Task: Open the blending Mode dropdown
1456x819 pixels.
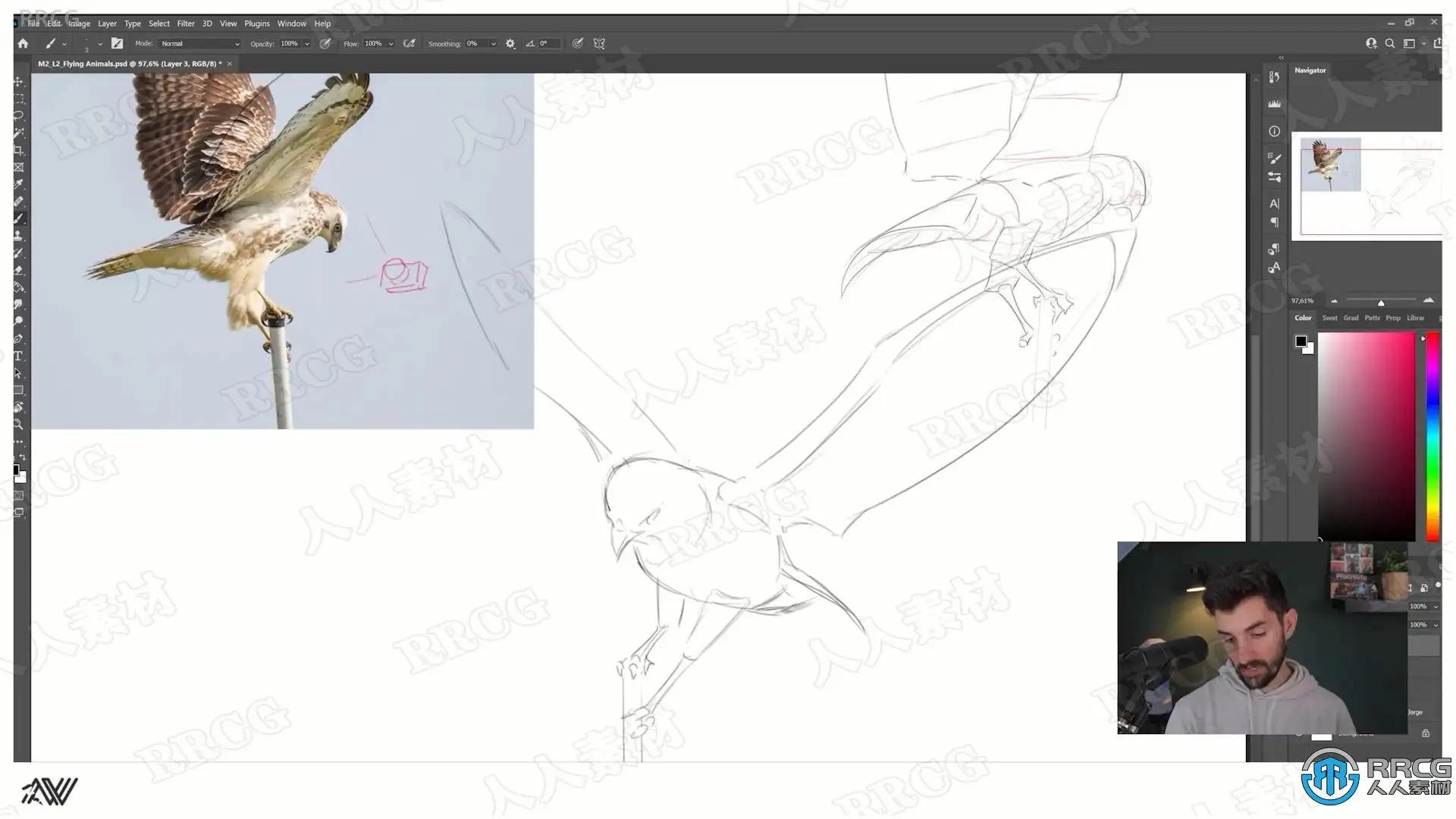Action: pyautogui.click(x=200, y=44)
